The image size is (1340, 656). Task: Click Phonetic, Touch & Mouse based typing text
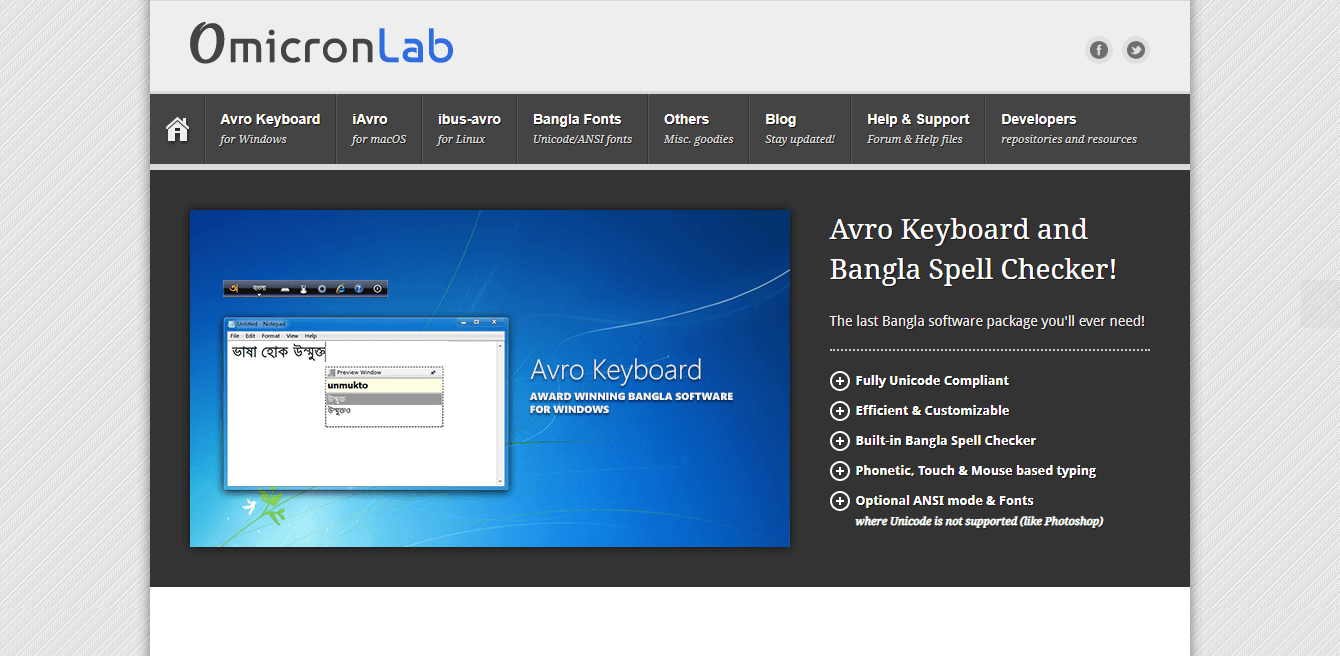976,471
